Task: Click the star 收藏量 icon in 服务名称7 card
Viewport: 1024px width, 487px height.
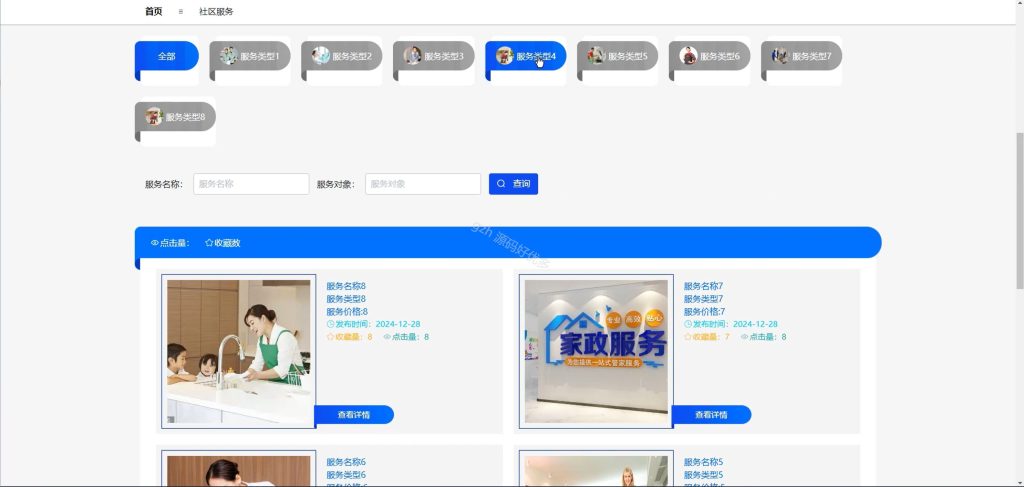Action: coord(688,337)
